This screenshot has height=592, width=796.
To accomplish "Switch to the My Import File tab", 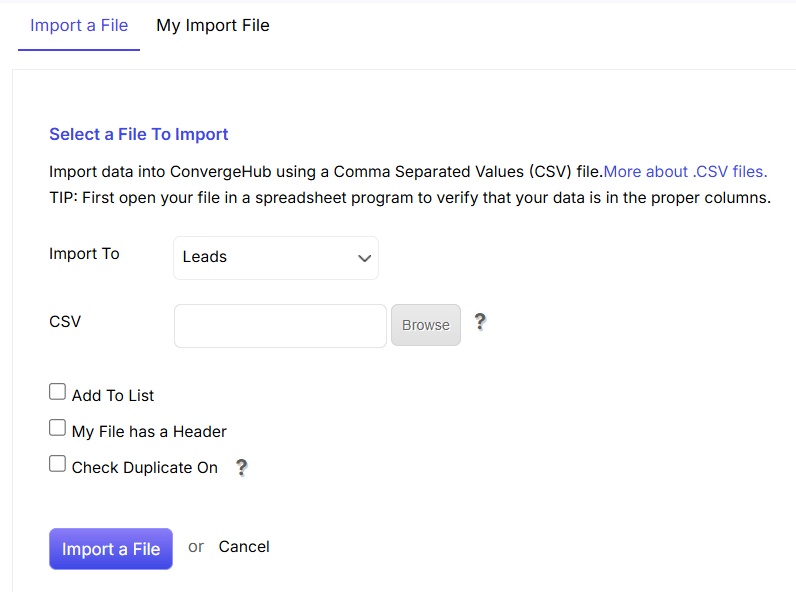I will [213, 25].
